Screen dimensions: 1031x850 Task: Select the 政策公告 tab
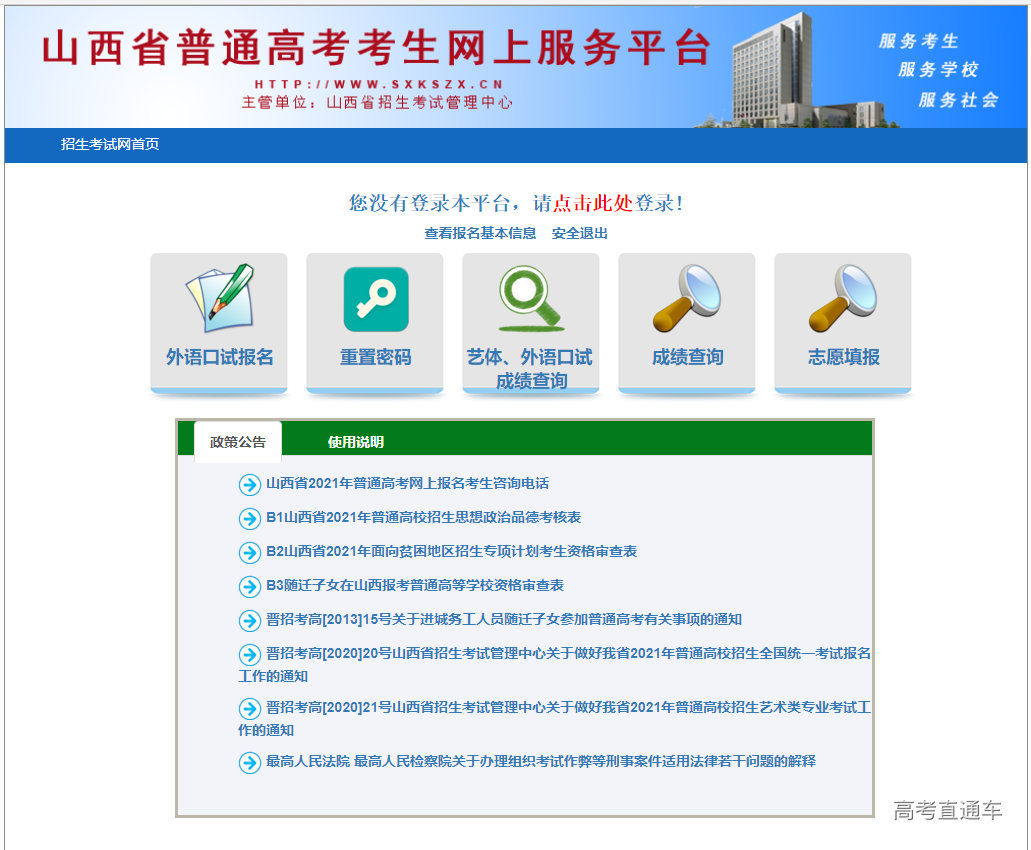pos(239,440)
